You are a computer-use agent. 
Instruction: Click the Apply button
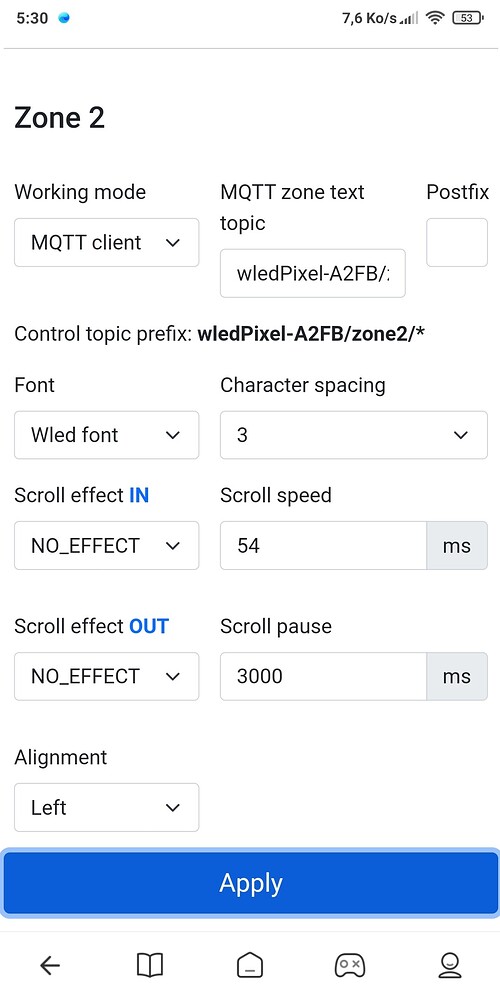tap(250, 883)
